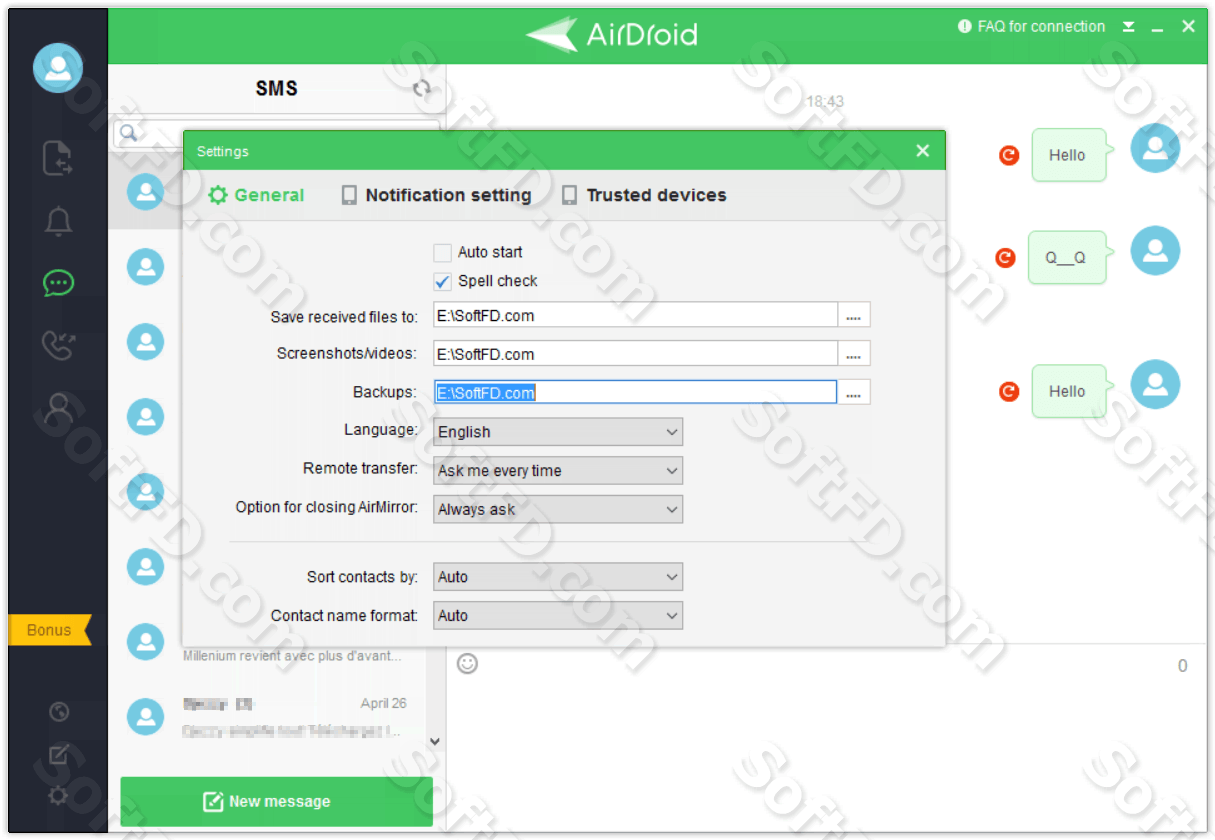
Task: Click the Bonus ribbon button
Action: point(50,630)
